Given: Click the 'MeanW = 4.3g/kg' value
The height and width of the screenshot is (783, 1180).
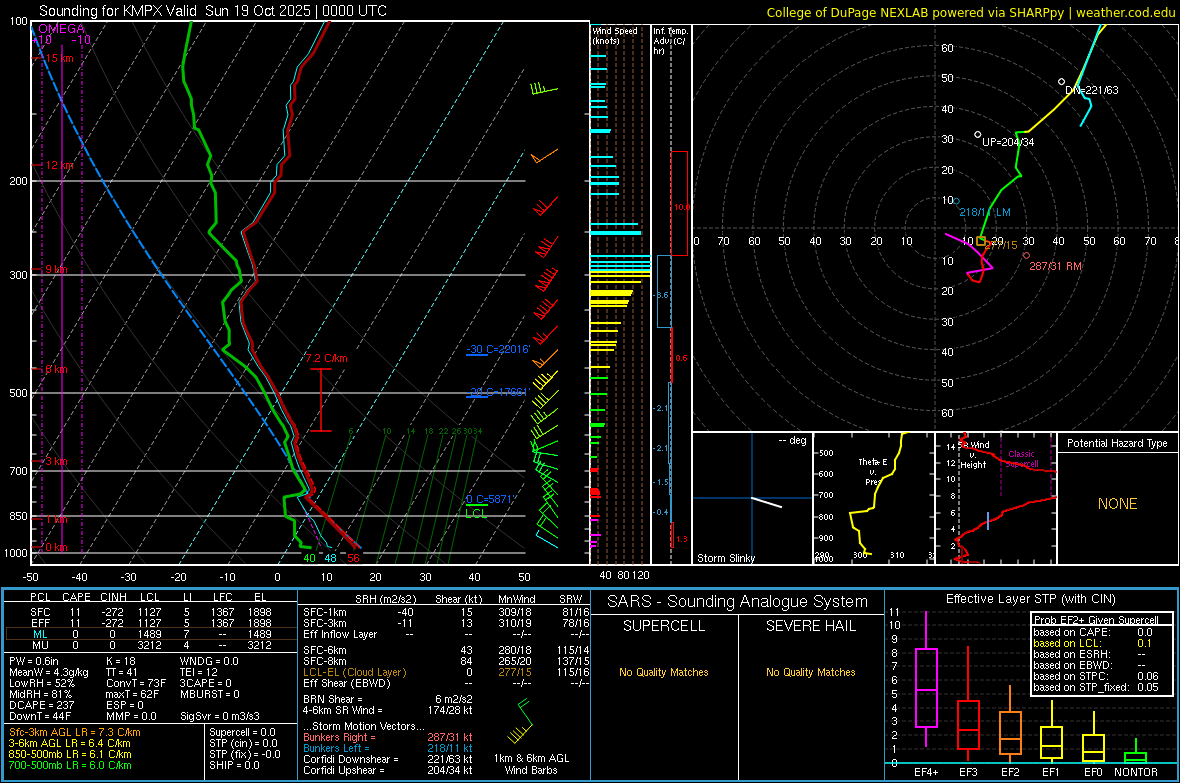Looking at the screenshot, I should [x=48, y=672].
